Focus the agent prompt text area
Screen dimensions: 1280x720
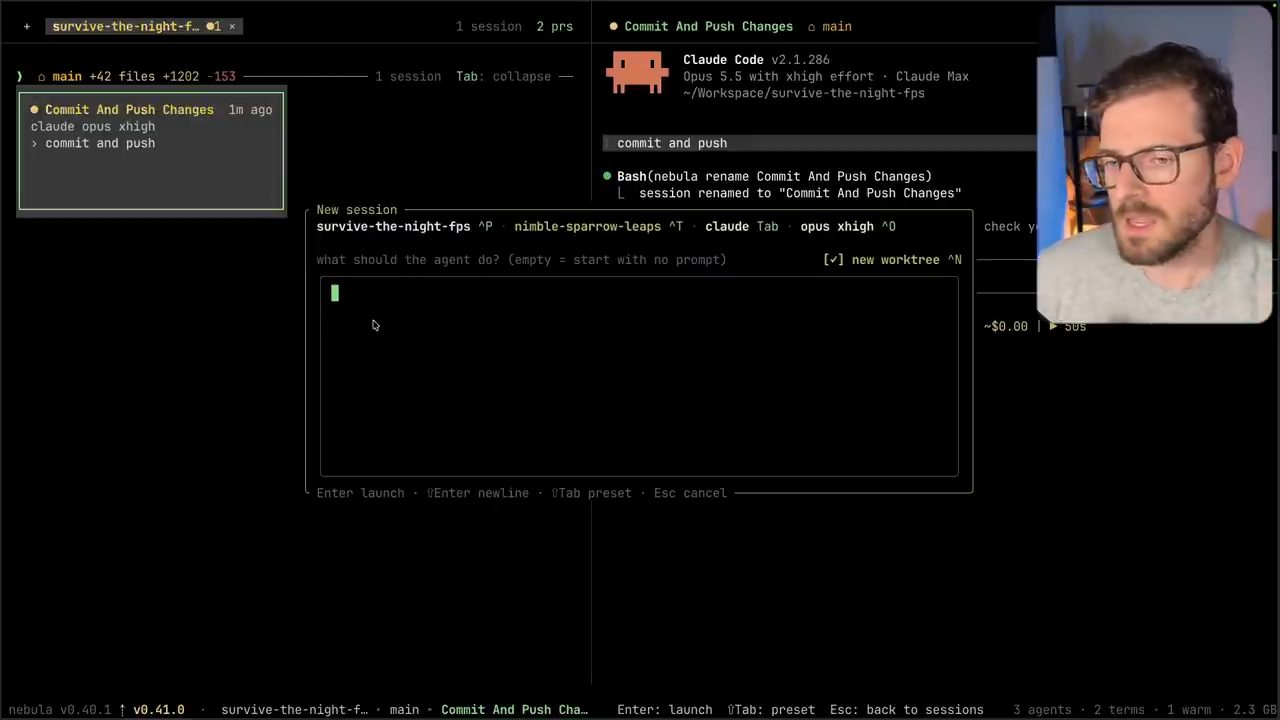639,376
